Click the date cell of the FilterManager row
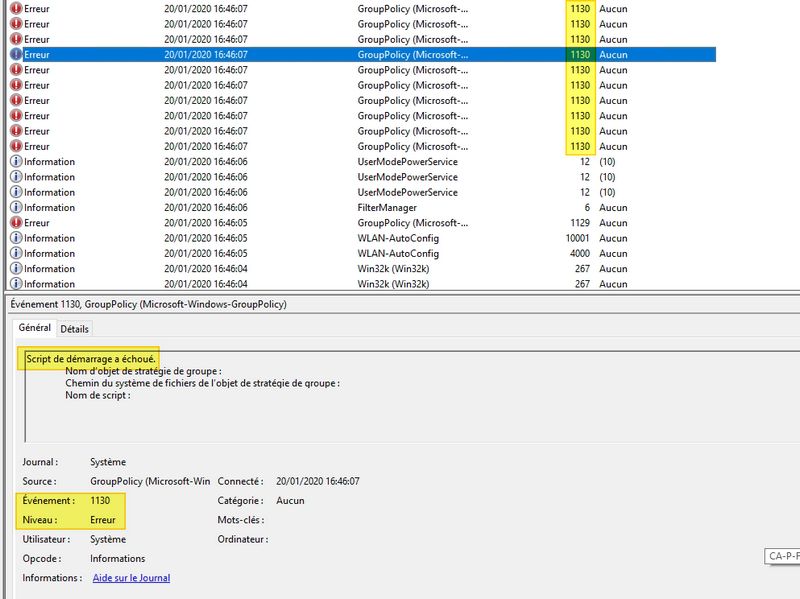The image size is (800, 599). tap(206, 208)
